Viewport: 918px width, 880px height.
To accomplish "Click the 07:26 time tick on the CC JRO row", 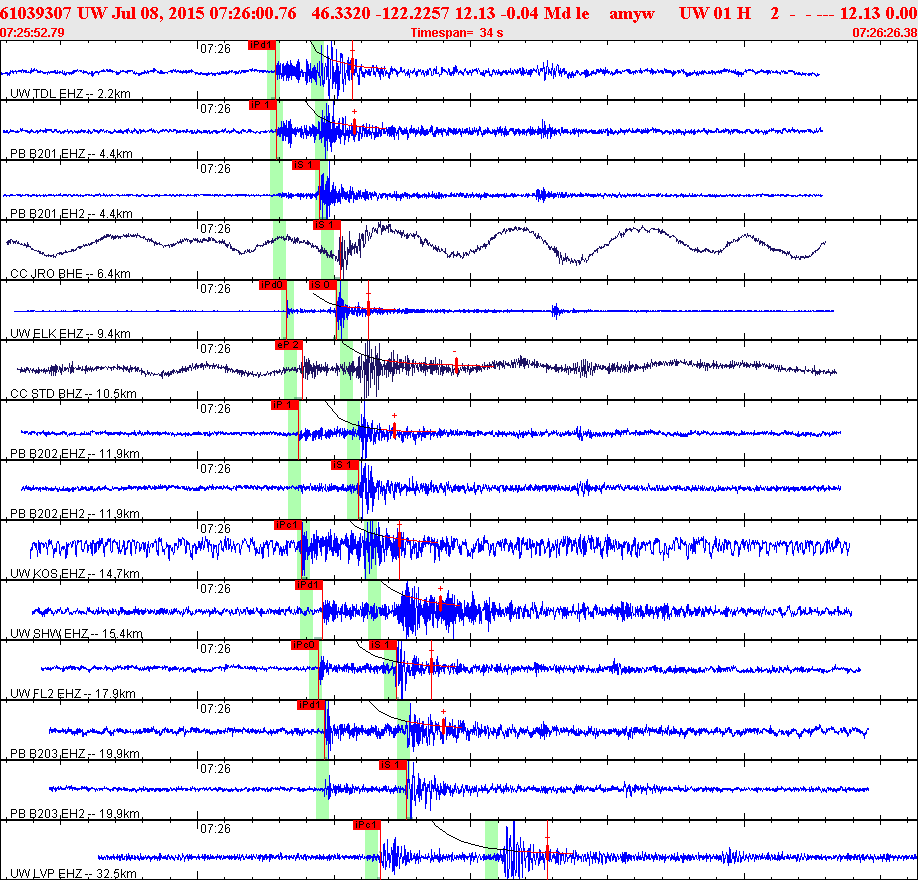I will coord(215,229).
